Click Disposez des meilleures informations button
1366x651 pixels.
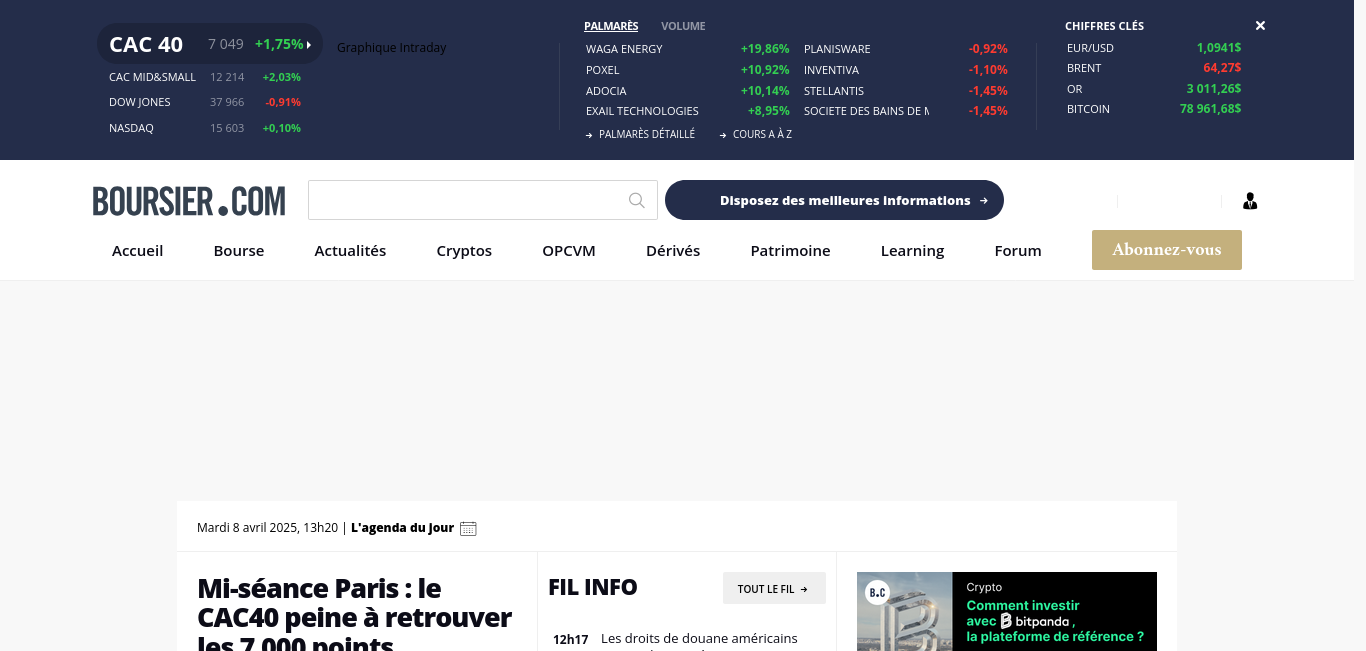pos(834,200)
